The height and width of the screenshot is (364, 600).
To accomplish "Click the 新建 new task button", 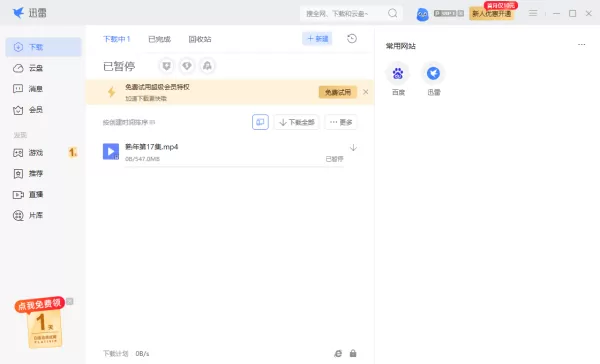I will pos(317,39).
